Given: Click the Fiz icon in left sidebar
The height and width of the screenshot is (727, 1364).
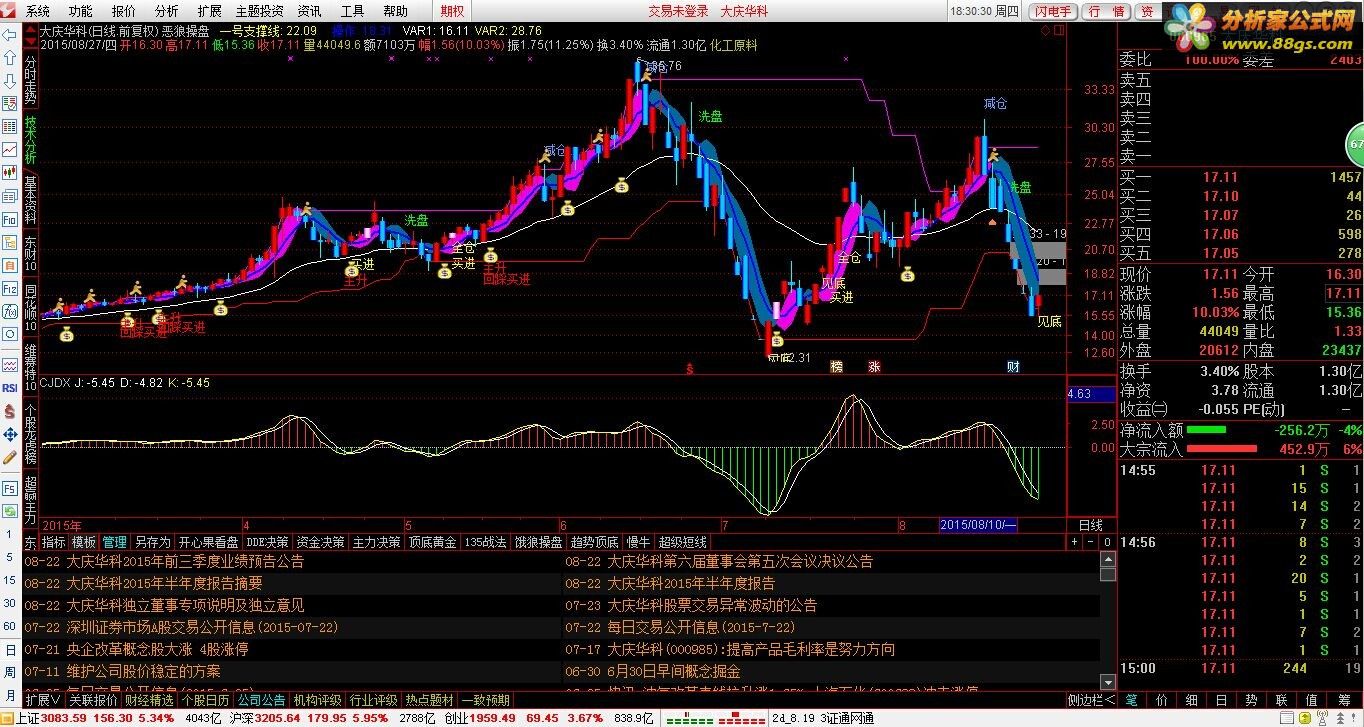Looking at the screenshot, I should point(9,287).
